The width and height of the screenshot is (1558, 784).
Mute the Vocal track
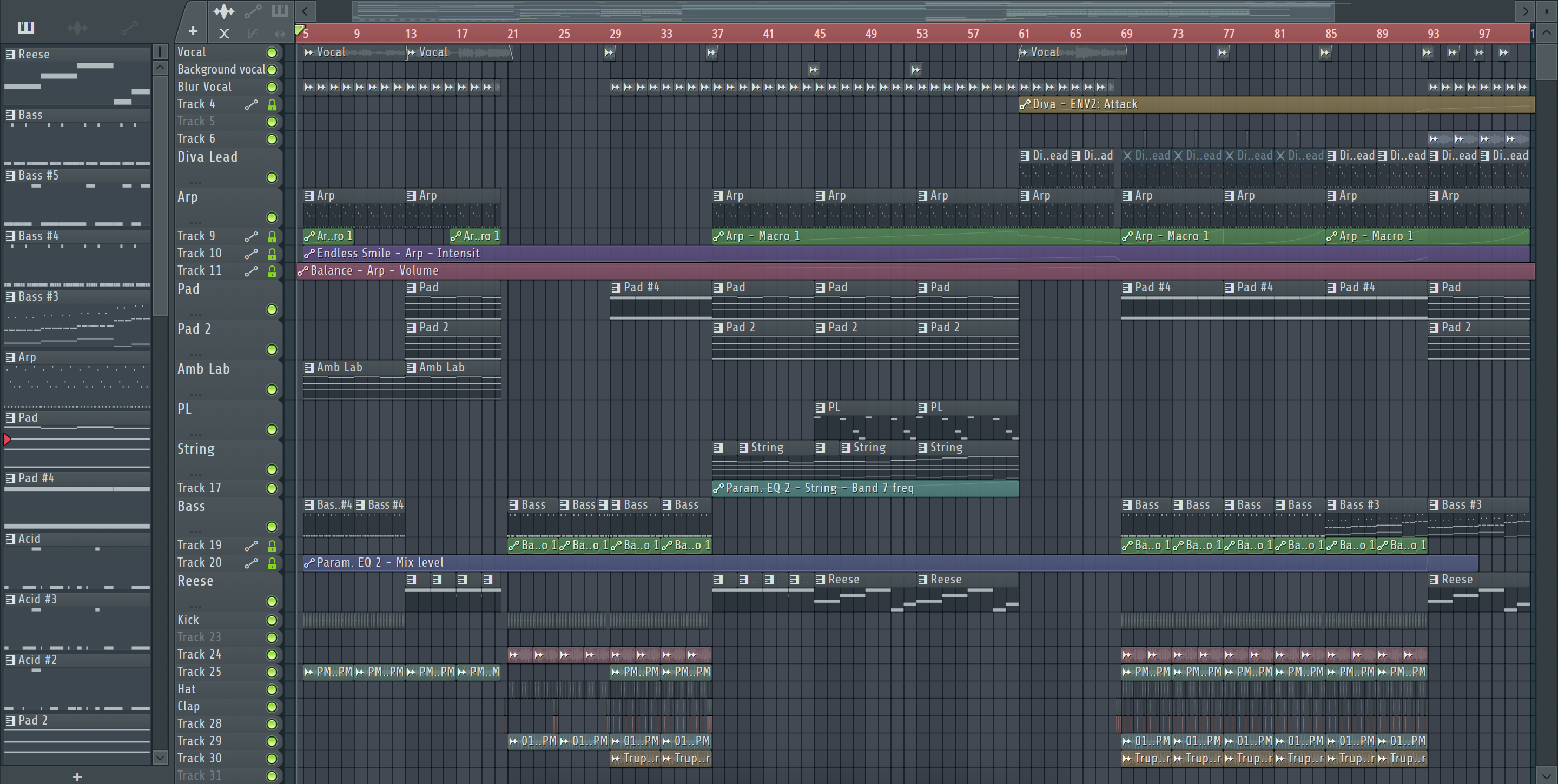pyautogui.click(x=272, y=52)
